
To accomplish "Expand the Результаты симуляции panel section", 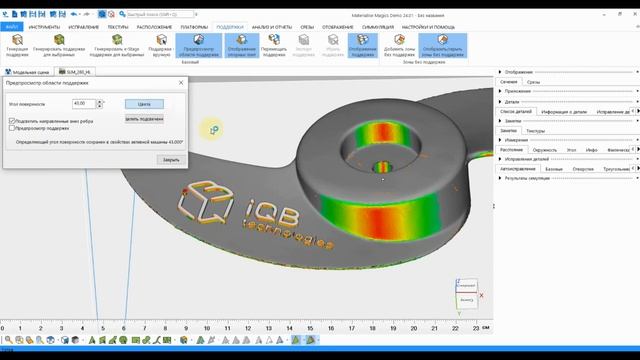I will pos(500,178).
